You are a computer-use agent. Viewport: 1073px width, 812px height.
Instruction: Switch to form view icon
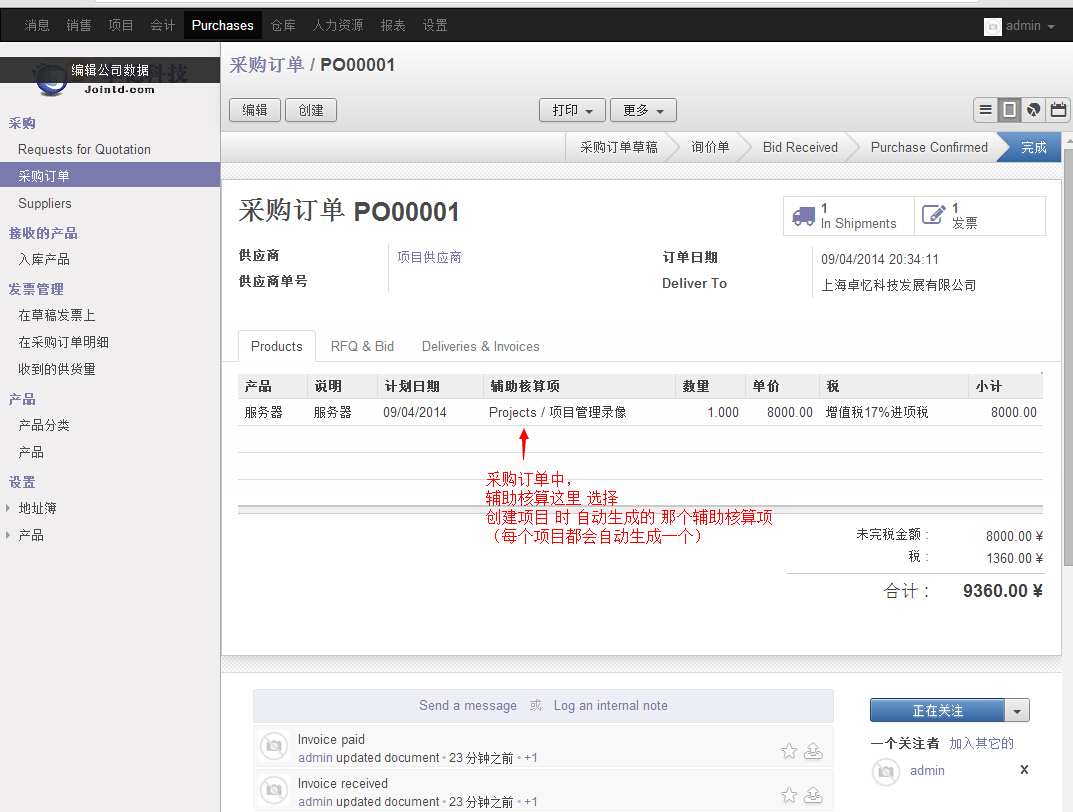point(1010,110)
